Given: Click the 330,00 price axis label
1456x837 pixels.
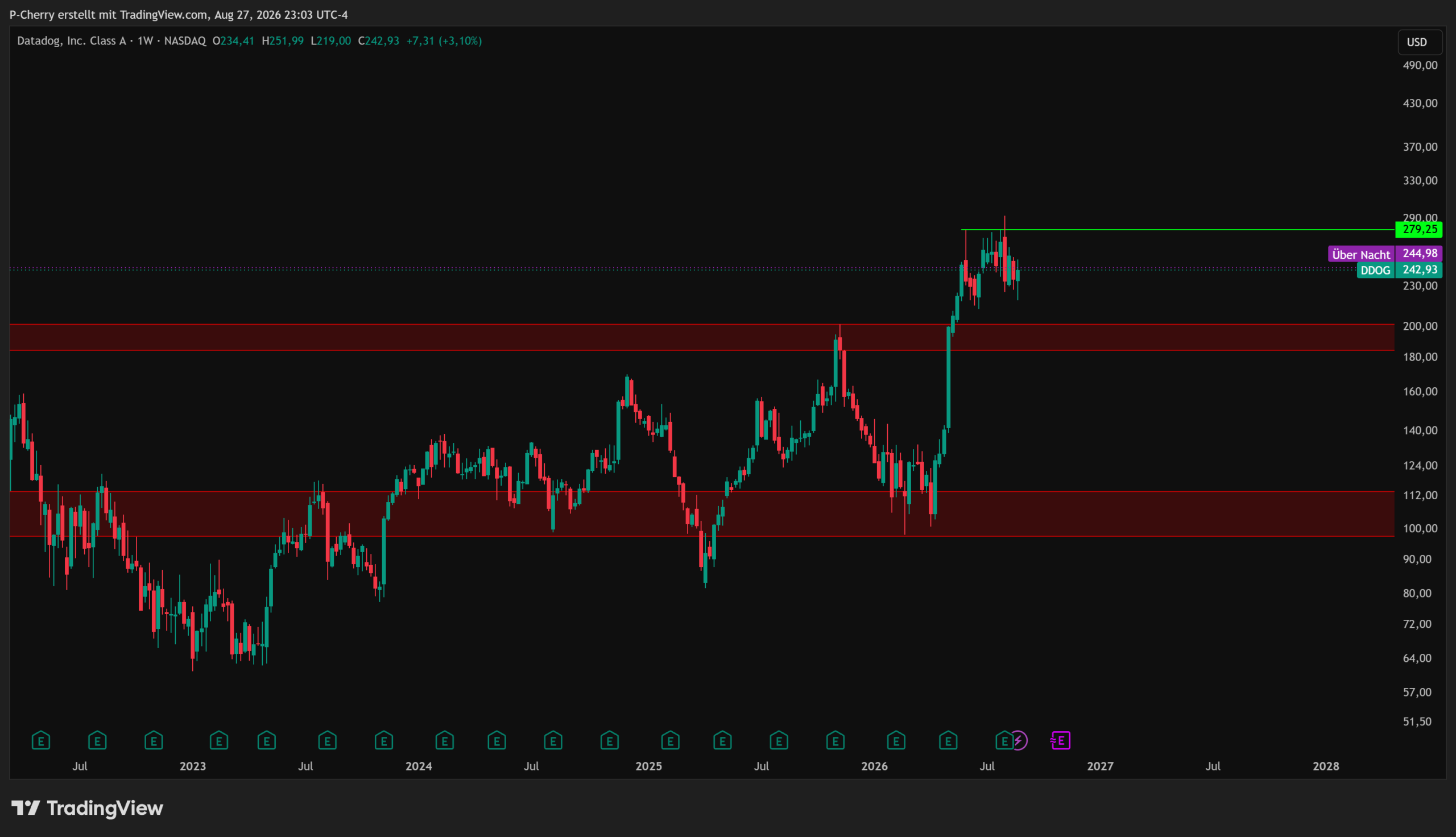Looking at the screenshot, I should pyautogui.click(x=1420, y=180).
